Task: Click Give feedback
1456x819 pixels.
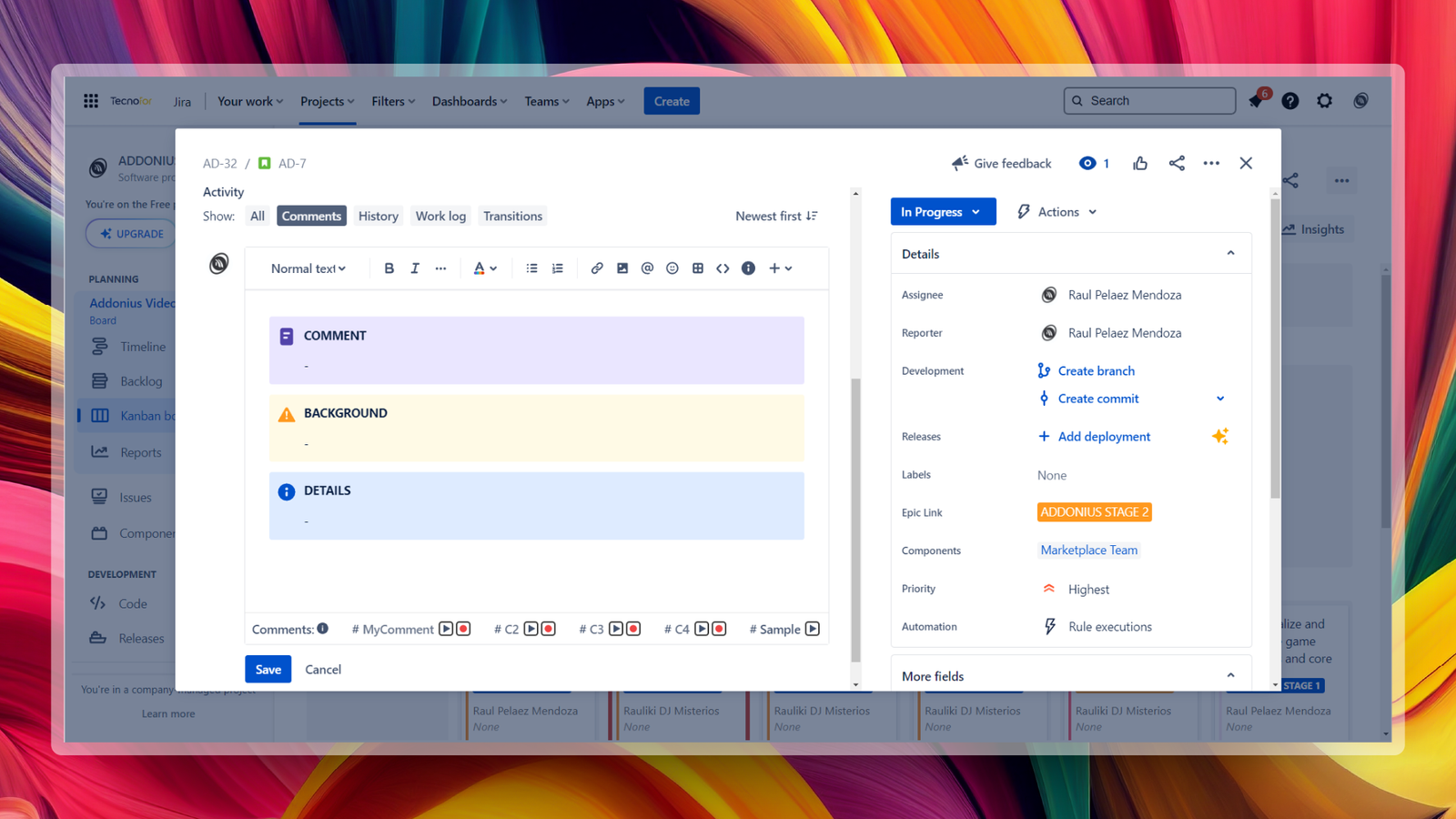Action: coord(1002,163)
